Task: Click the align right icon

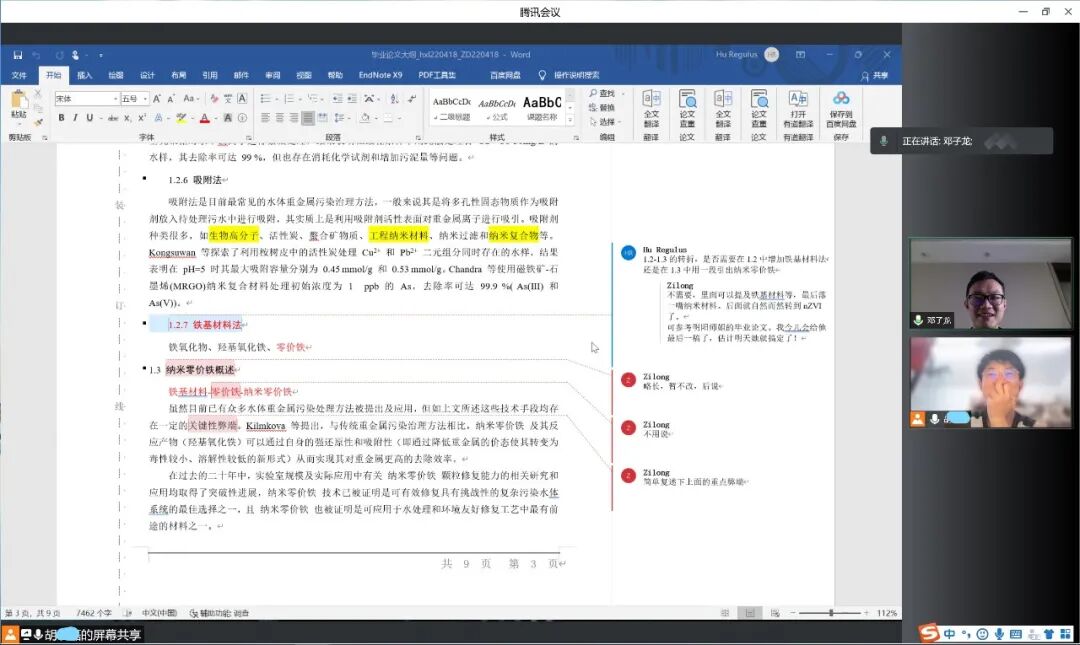Action: pos(293,118)
